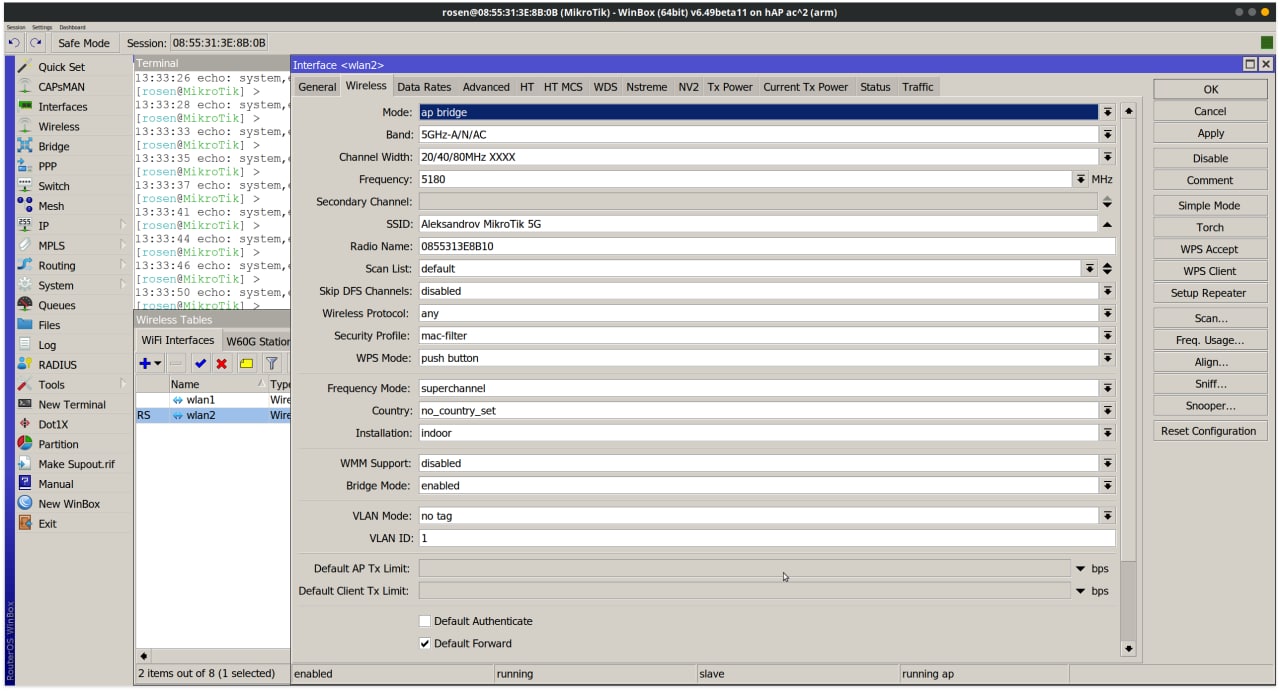The height and width of the screenshot is (691, 1280).
Task: Toggle the Default Forward checkbox
Action: [x=425, y=644]
